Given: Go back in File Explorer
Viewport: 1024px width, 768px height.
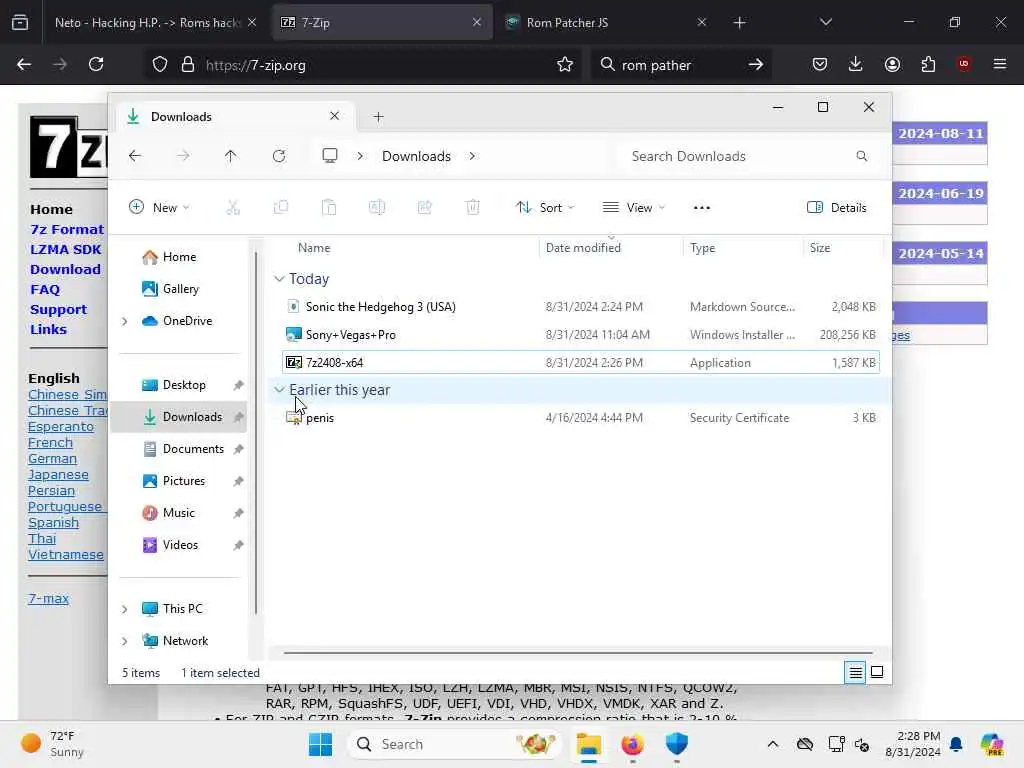Looking at the screenshot, I should 135,156.
